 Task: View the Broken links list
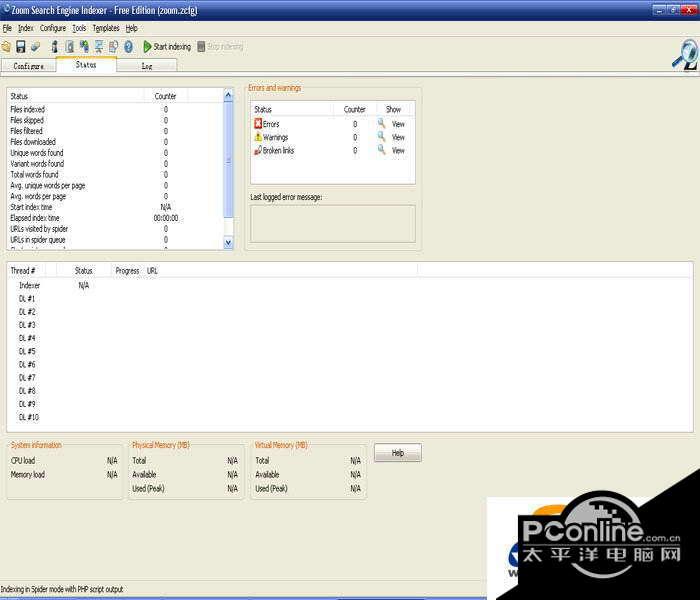(398, 151)
